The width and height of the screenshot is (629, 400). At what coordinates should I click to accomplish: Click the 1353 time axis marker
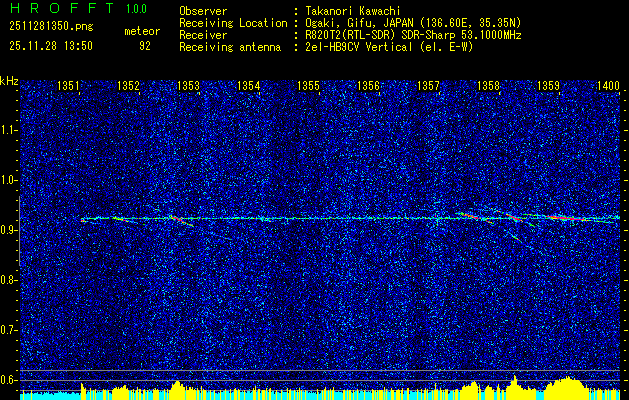(189, 85)
